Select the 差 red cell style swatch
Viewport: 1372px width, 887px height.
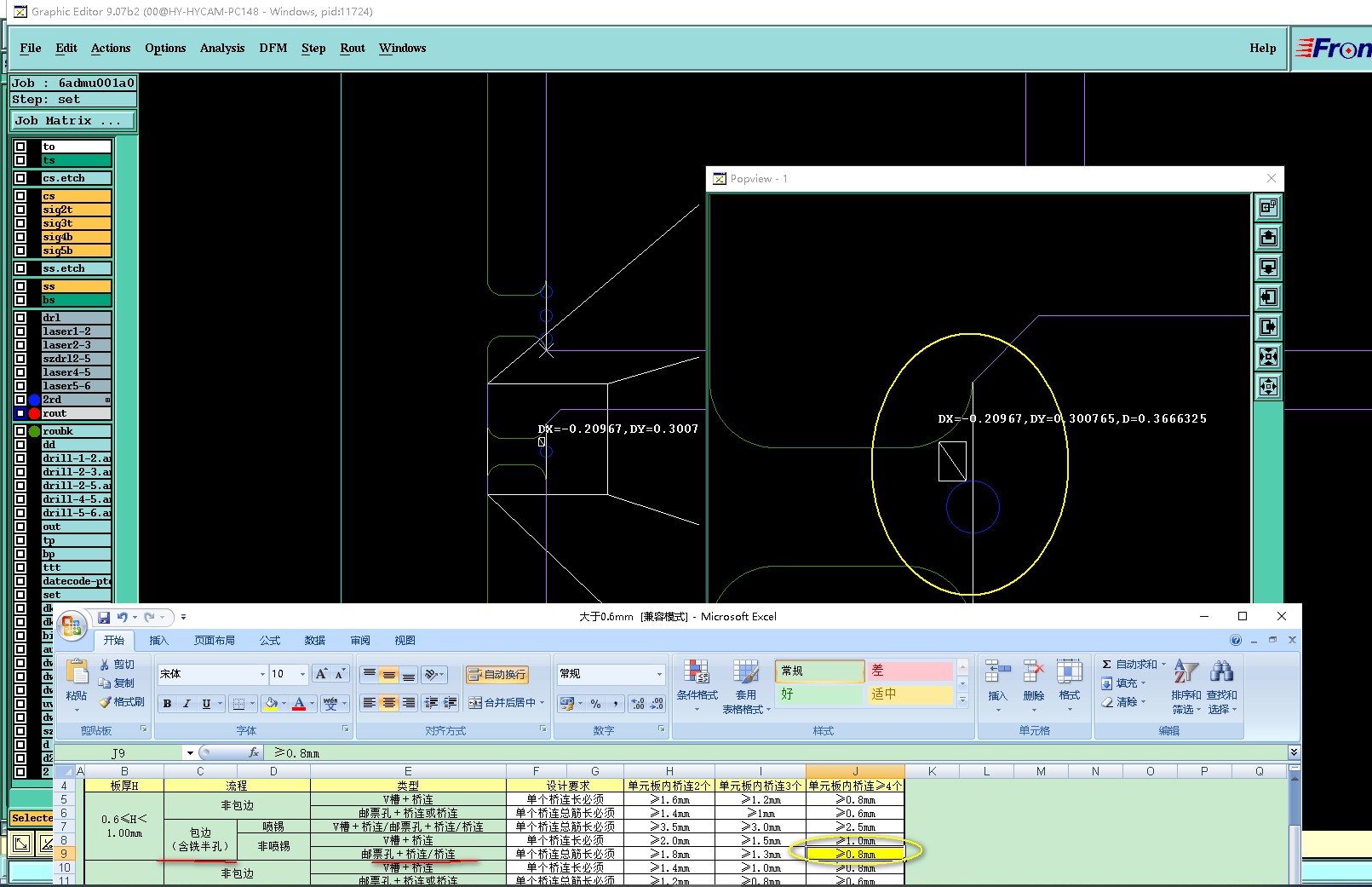[909, 671]
